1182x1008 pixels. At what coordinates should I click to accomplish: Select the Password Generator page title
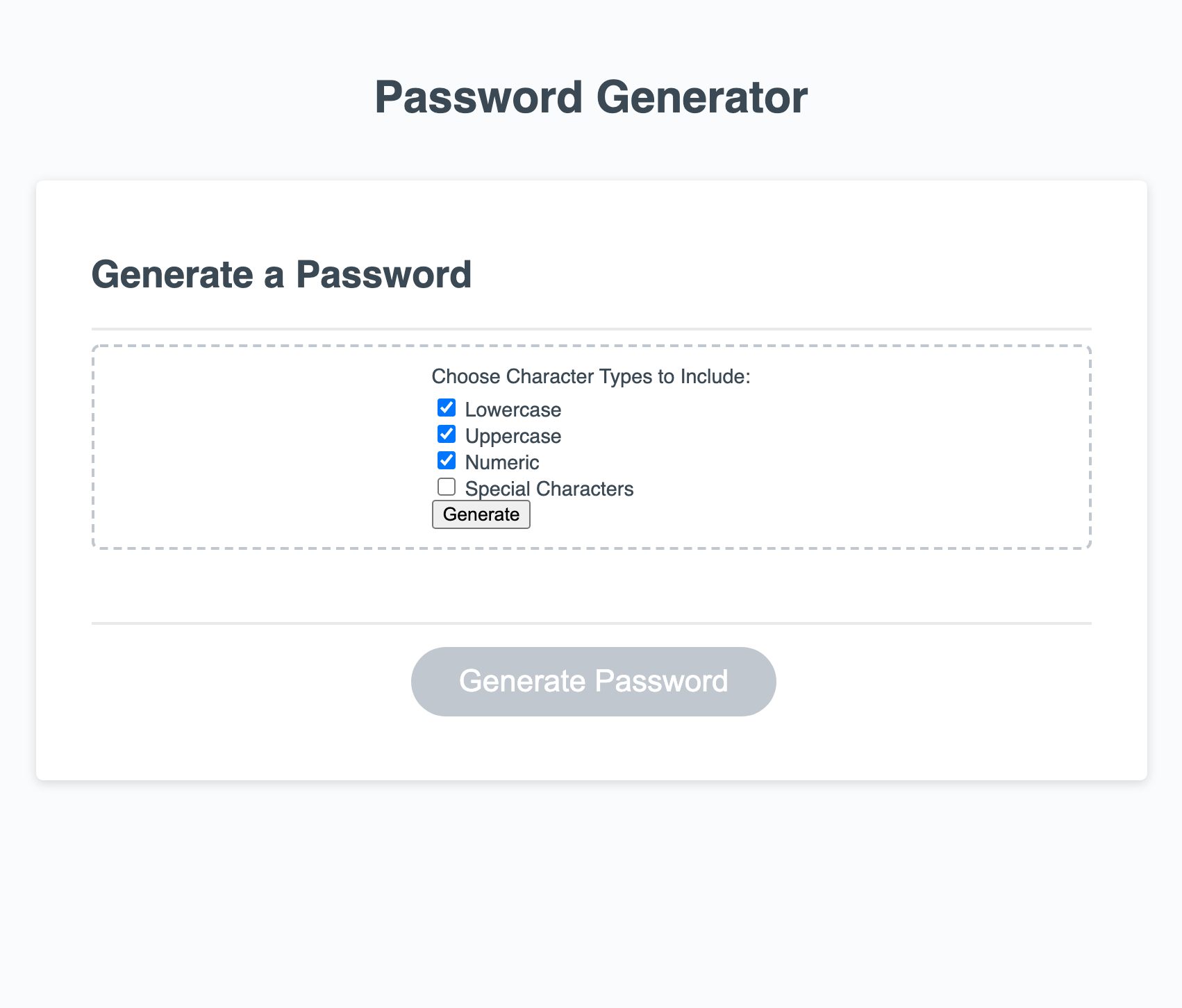590,97
